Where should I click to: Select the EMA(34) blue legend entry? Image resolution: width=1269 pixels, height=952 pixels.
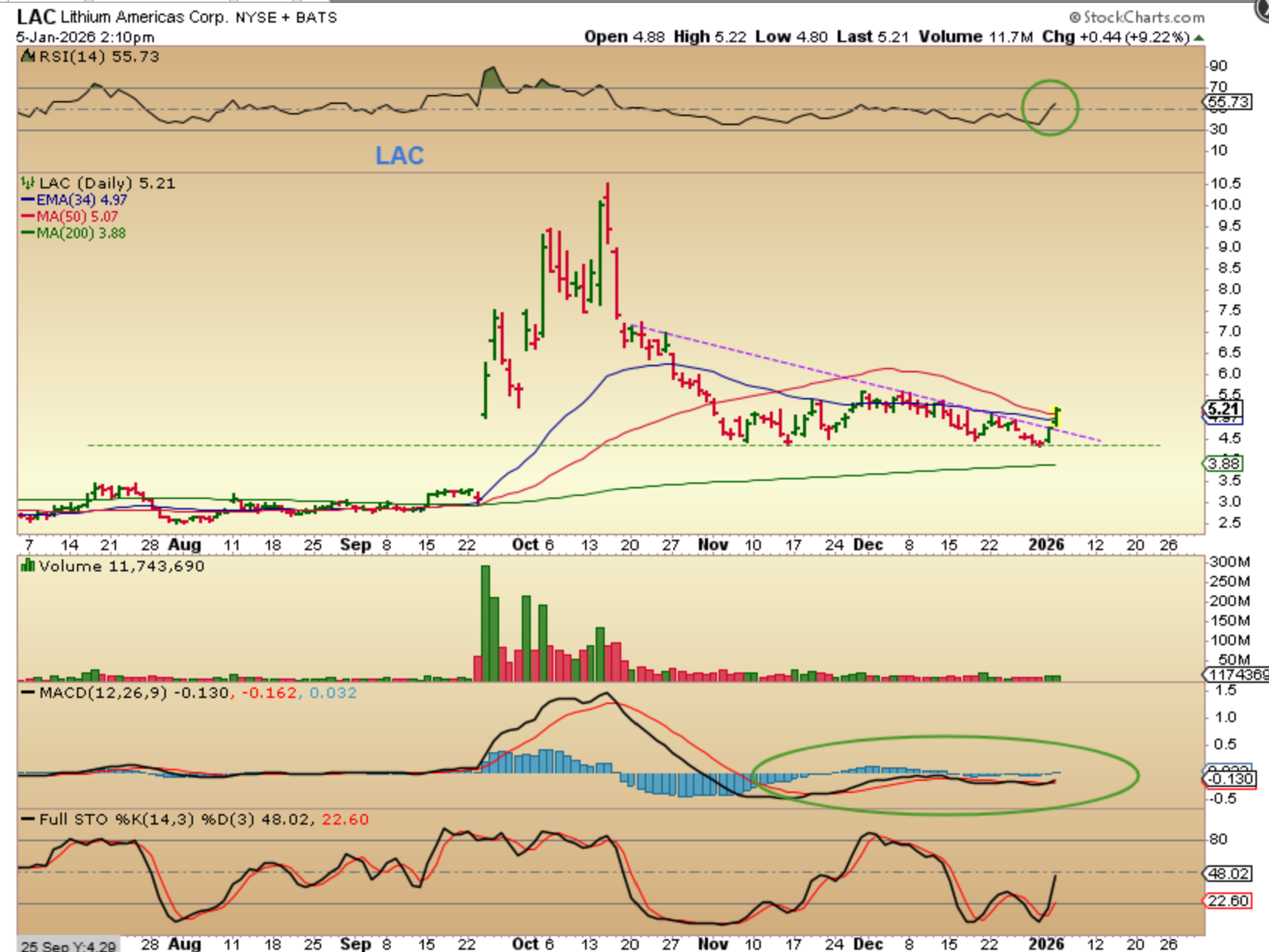(74, 200)
